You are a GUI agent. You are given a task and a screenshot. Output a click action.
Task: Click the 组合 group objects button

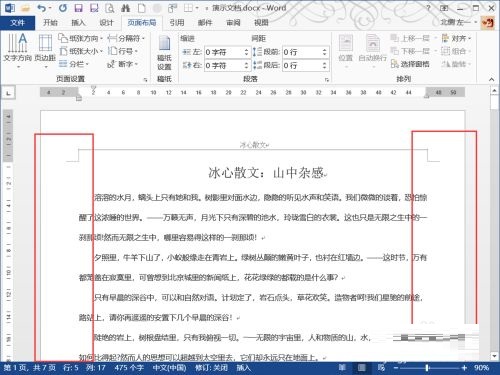coord(455,51)
